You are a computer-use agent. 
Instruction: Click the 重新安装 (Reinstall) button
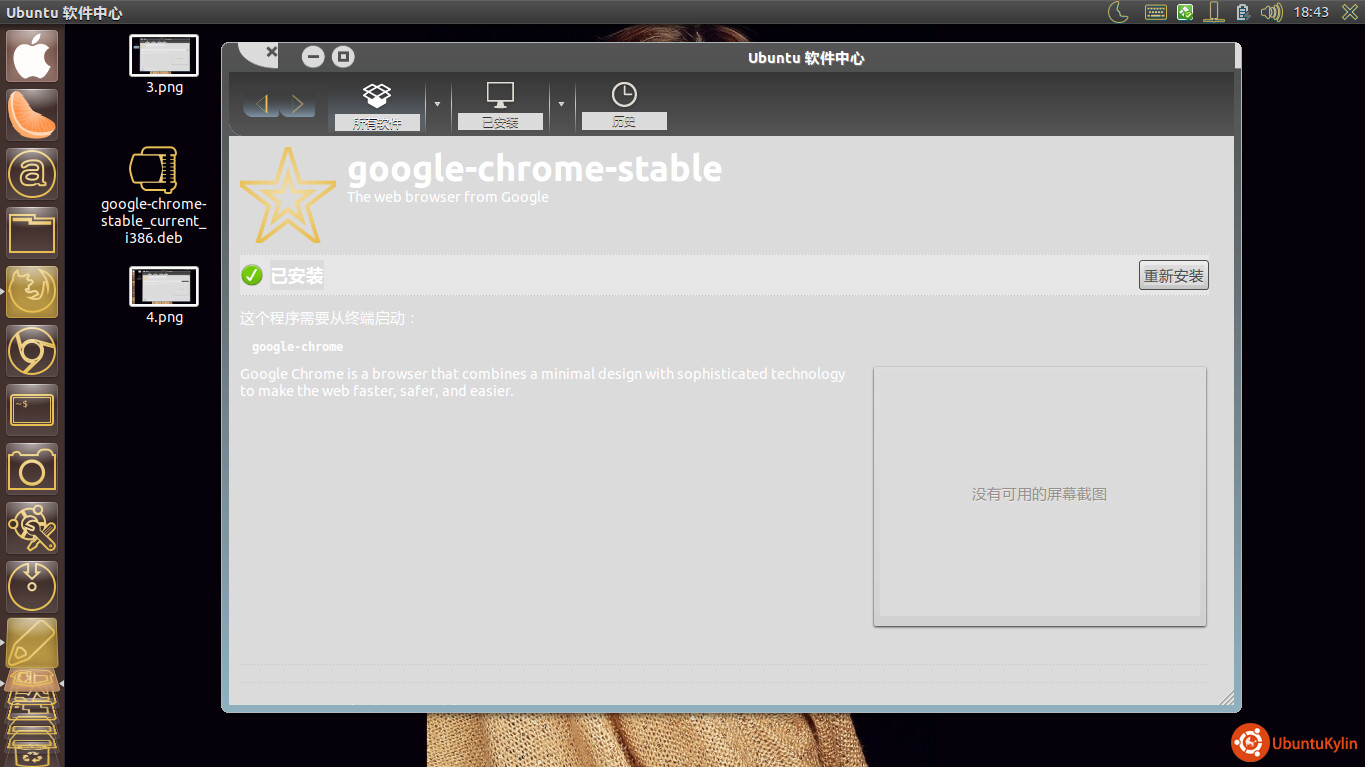1173,276
